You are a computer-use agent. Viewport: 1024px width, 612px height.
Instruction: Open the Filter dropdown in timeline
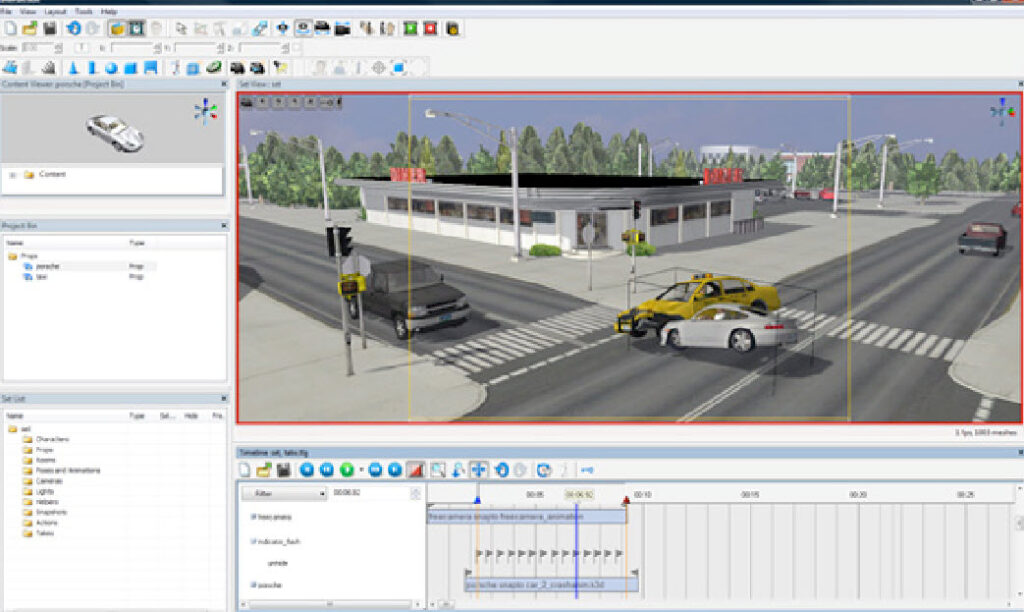(x=284, y=494)
